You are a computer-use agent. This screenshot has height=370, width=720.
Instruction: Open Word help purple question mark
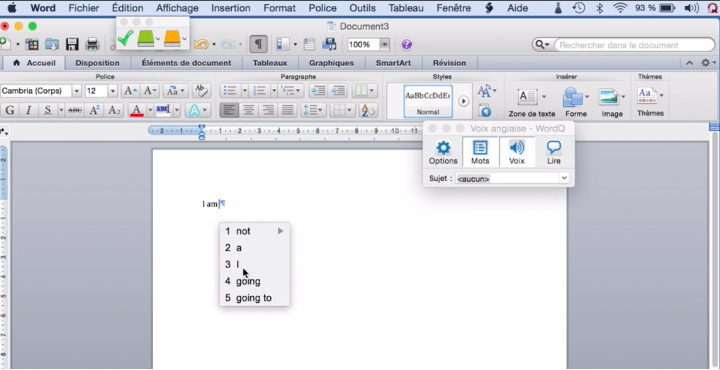click(406, 45)
